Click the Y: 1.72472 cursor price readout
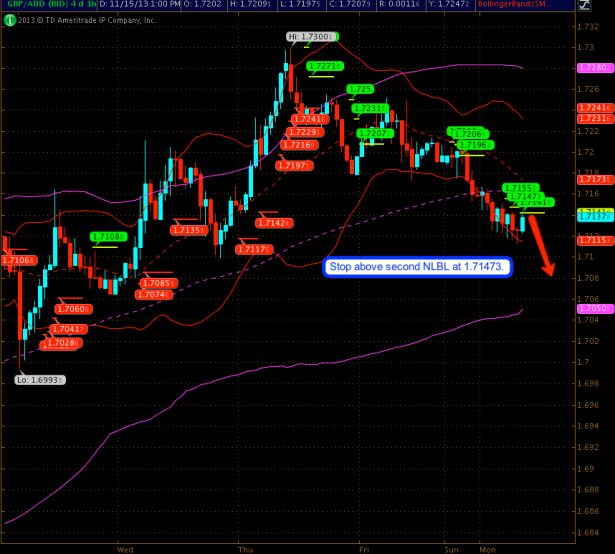615x554 pixels. (x=449, y=4)
